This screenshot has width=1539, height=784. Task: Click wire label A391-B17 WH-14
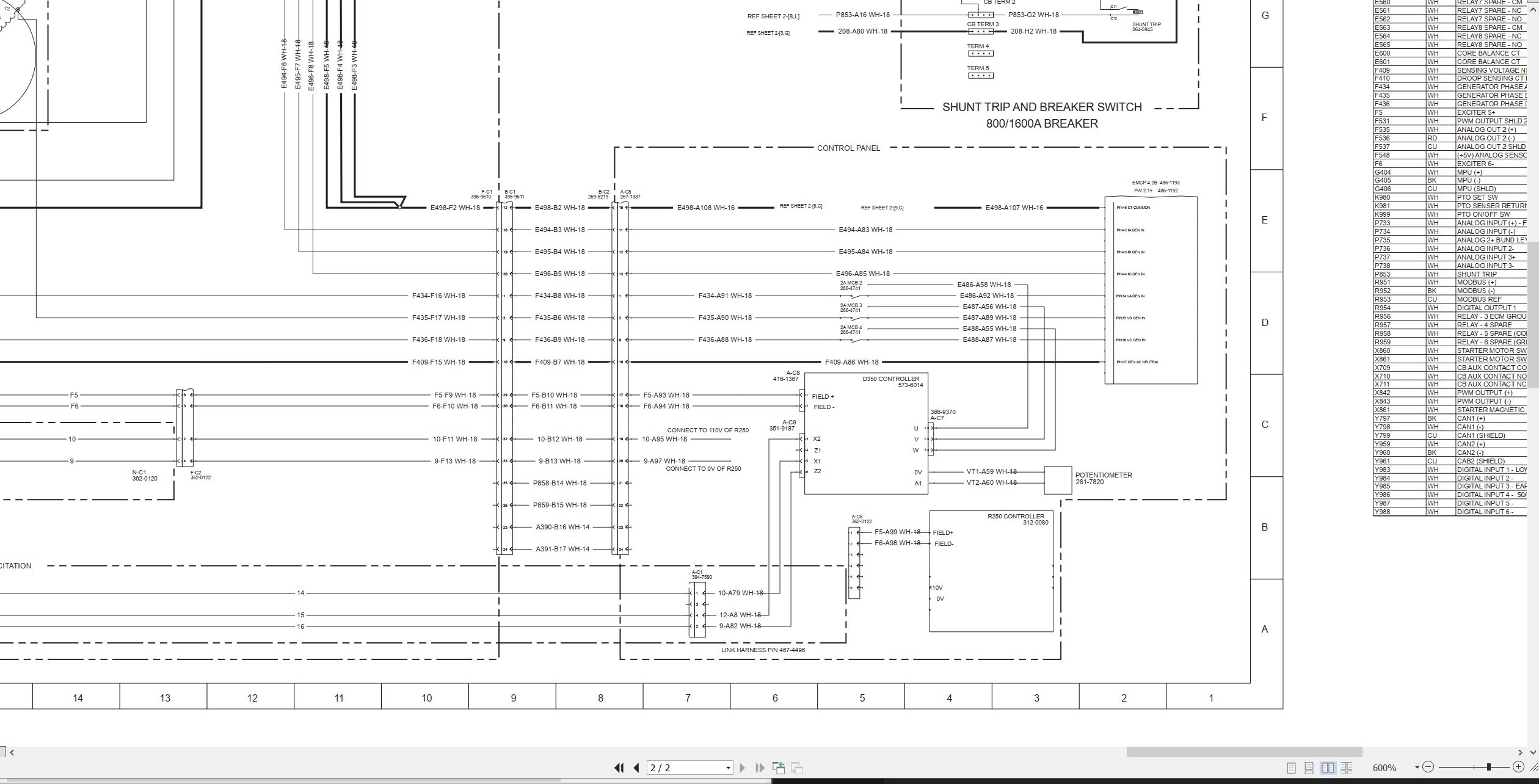[562, 549]
